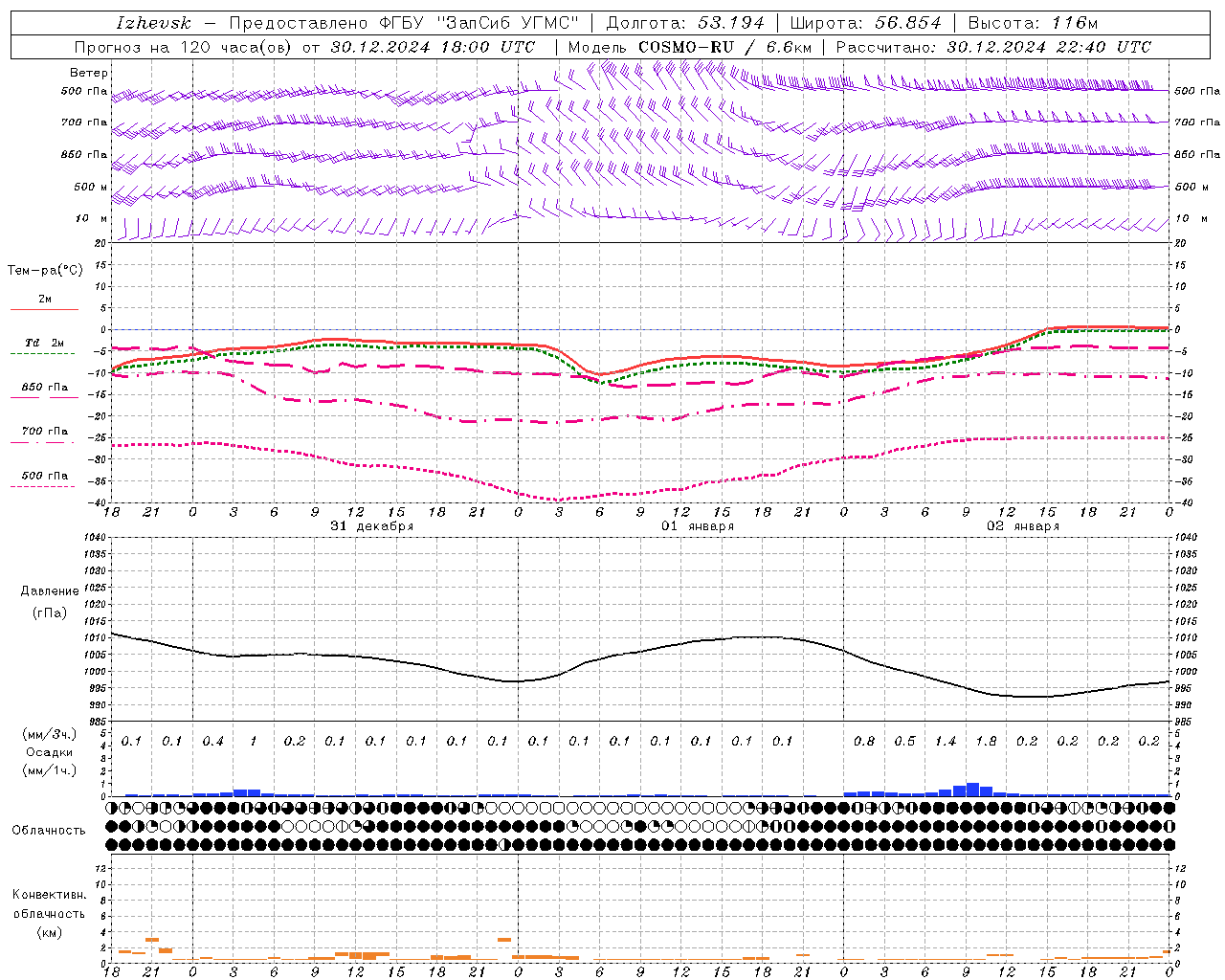Screen dimensions: 1225x980
Task: Click "Рассчитано: 30.12.2024 22:40 UTC" timestamp
Action: [x=993, y=47]
